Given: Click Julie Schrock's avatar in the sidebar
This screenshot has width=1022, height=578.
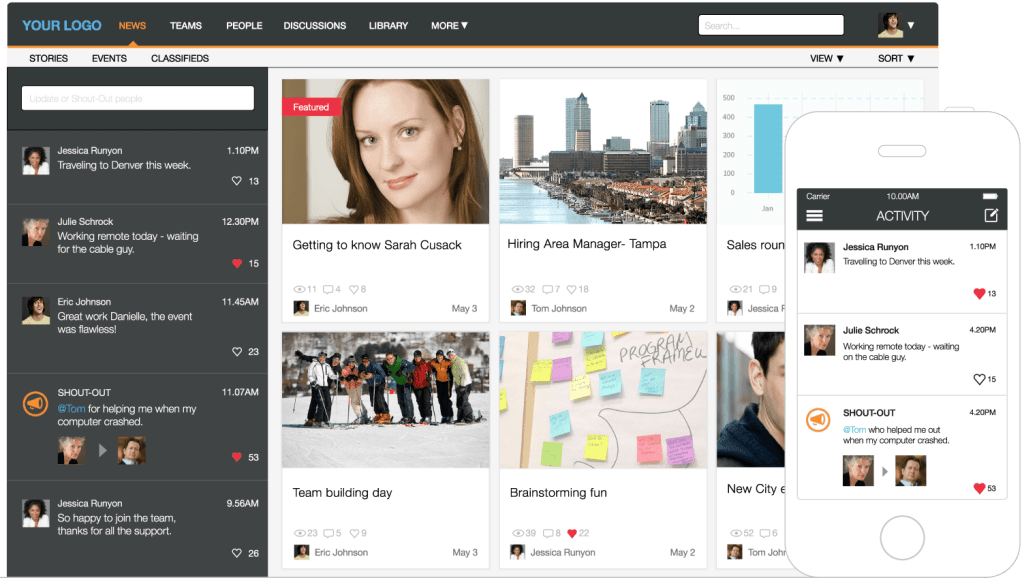Looking at the screenshot, I should (x=36, y=232).
